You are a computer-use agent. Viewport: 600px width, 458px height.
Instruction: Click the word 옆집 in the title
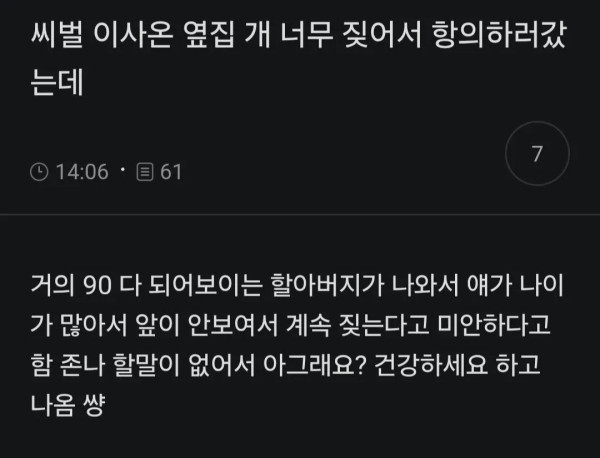(x=209, y=34)
